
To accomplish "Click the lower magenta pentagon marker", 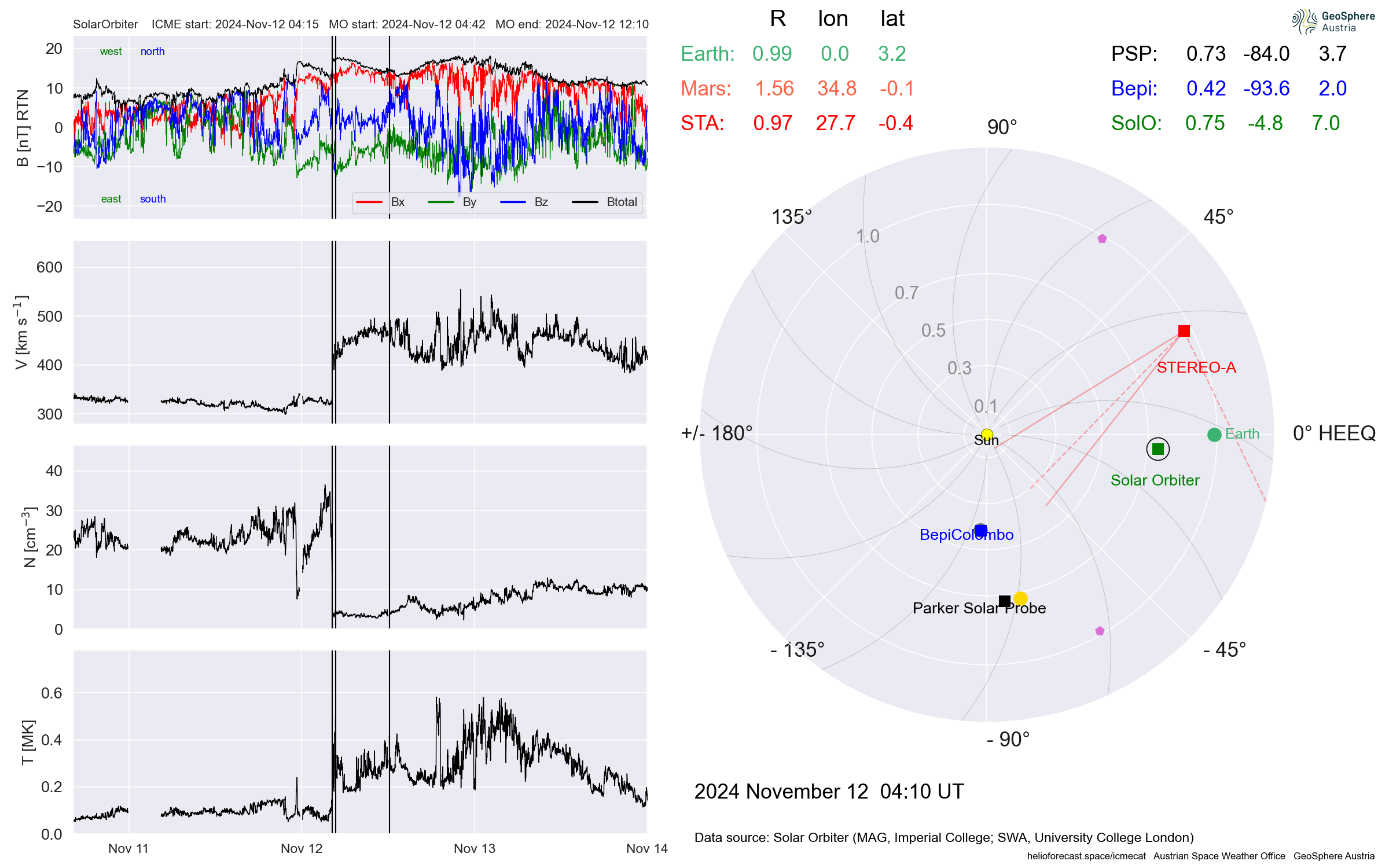I will (1100, 631).
